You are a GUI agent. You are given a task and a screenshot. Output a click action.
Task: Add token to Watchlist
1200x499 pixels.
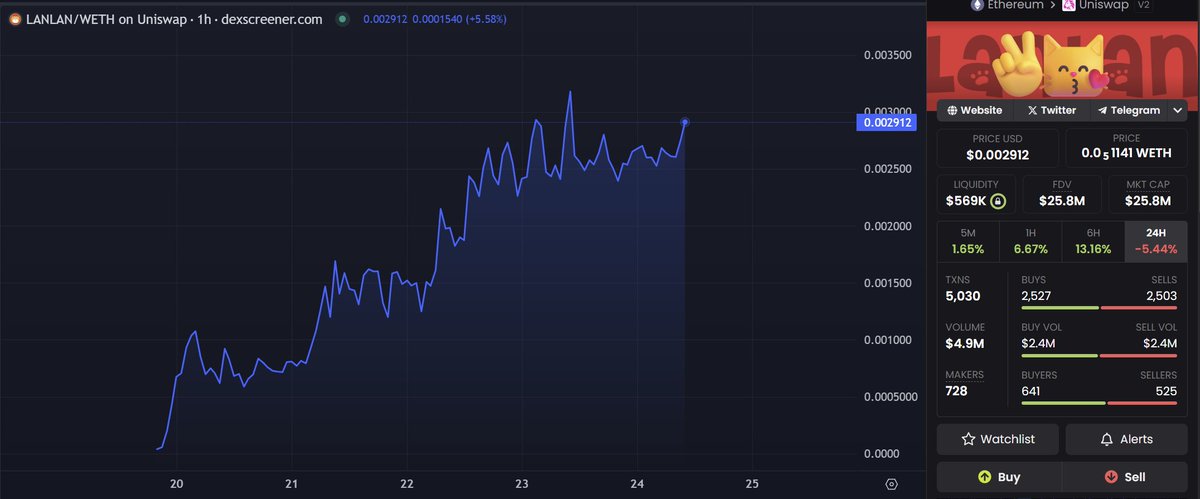[x=998, y=439]
